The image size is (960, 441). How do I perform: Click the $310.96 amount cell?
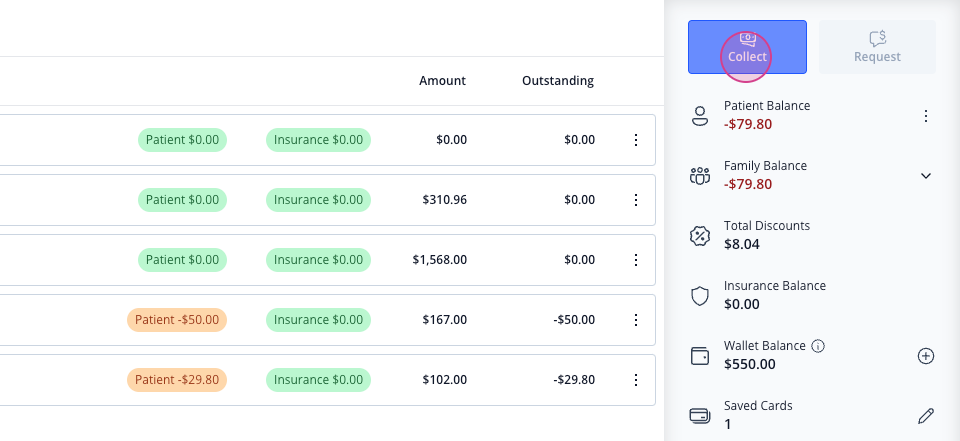[444, 200]
